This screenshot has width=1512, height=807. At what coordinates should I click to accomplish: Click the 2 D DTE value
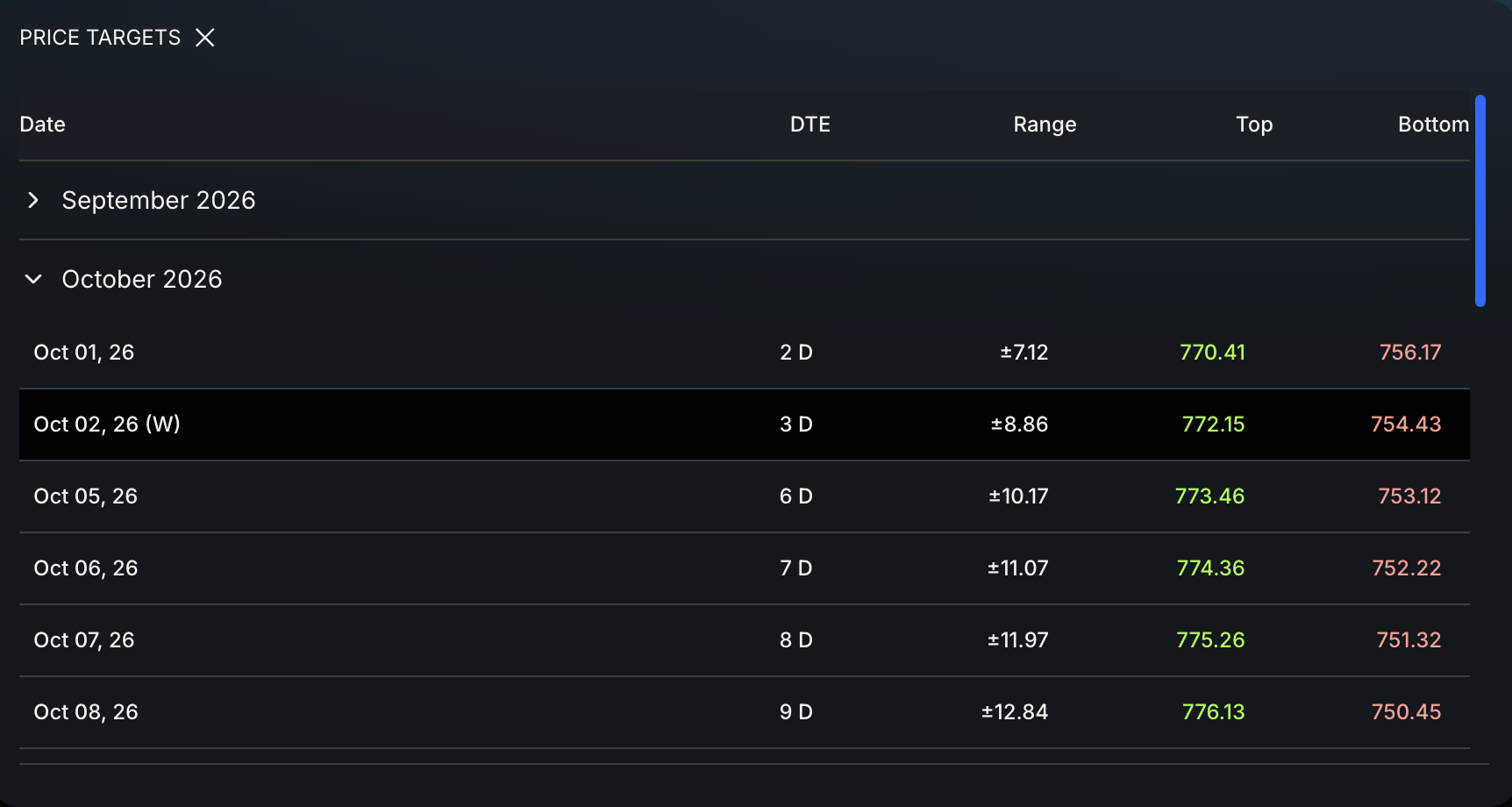point(795,353)
